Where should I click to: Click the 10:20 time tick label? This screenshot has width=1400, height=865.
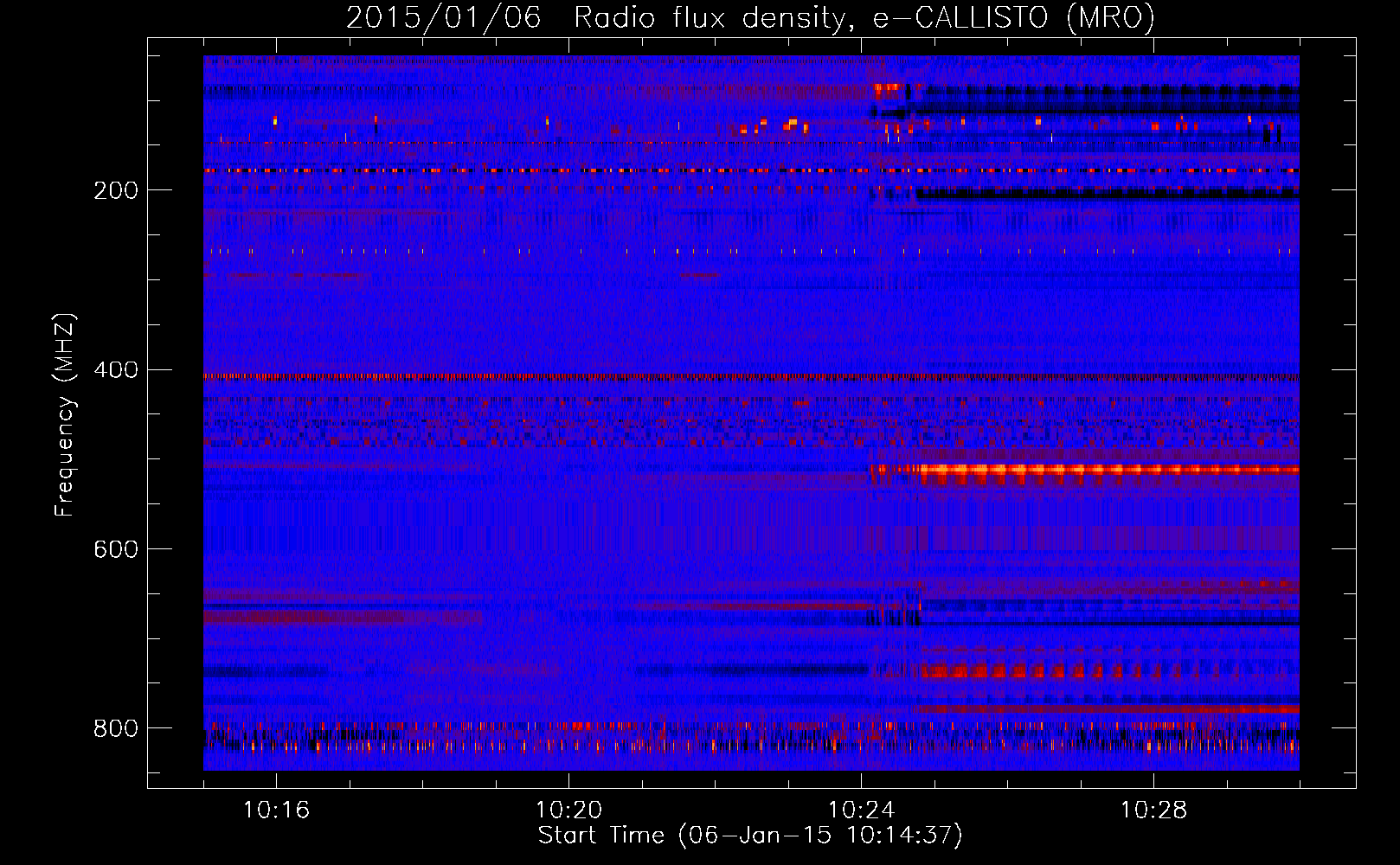tap(568, 810)
